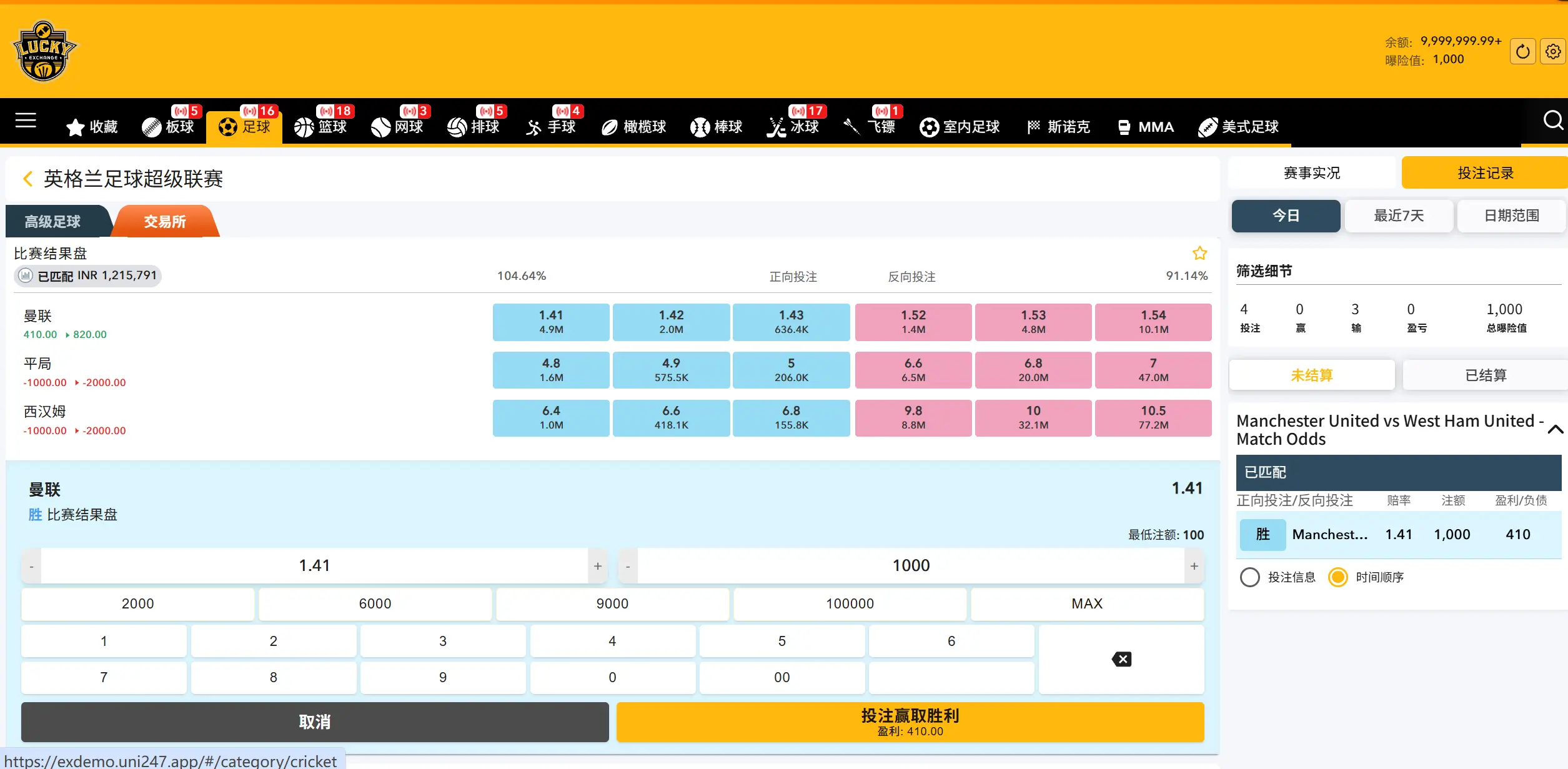The height and width of the screenshot is (769, 1568).
Task: Click the handball player icon for 手球
Action: (533, 127)
